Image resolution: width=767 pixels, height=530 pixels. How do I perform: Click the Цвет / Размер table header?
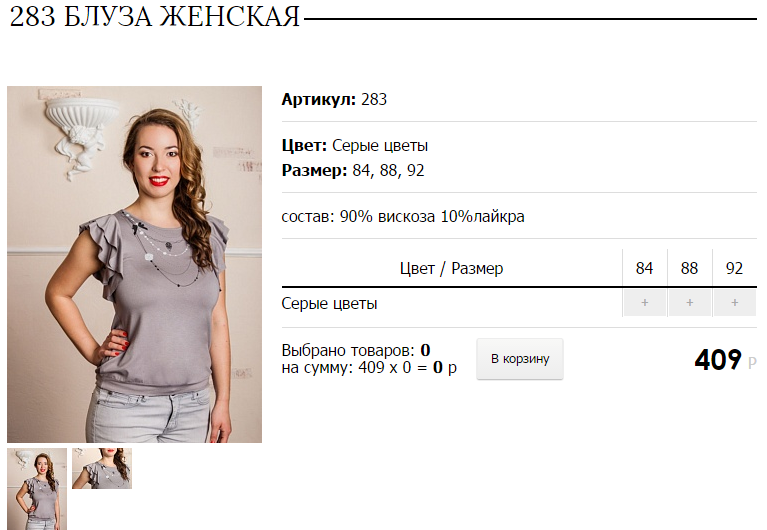(x=451, y=268)
